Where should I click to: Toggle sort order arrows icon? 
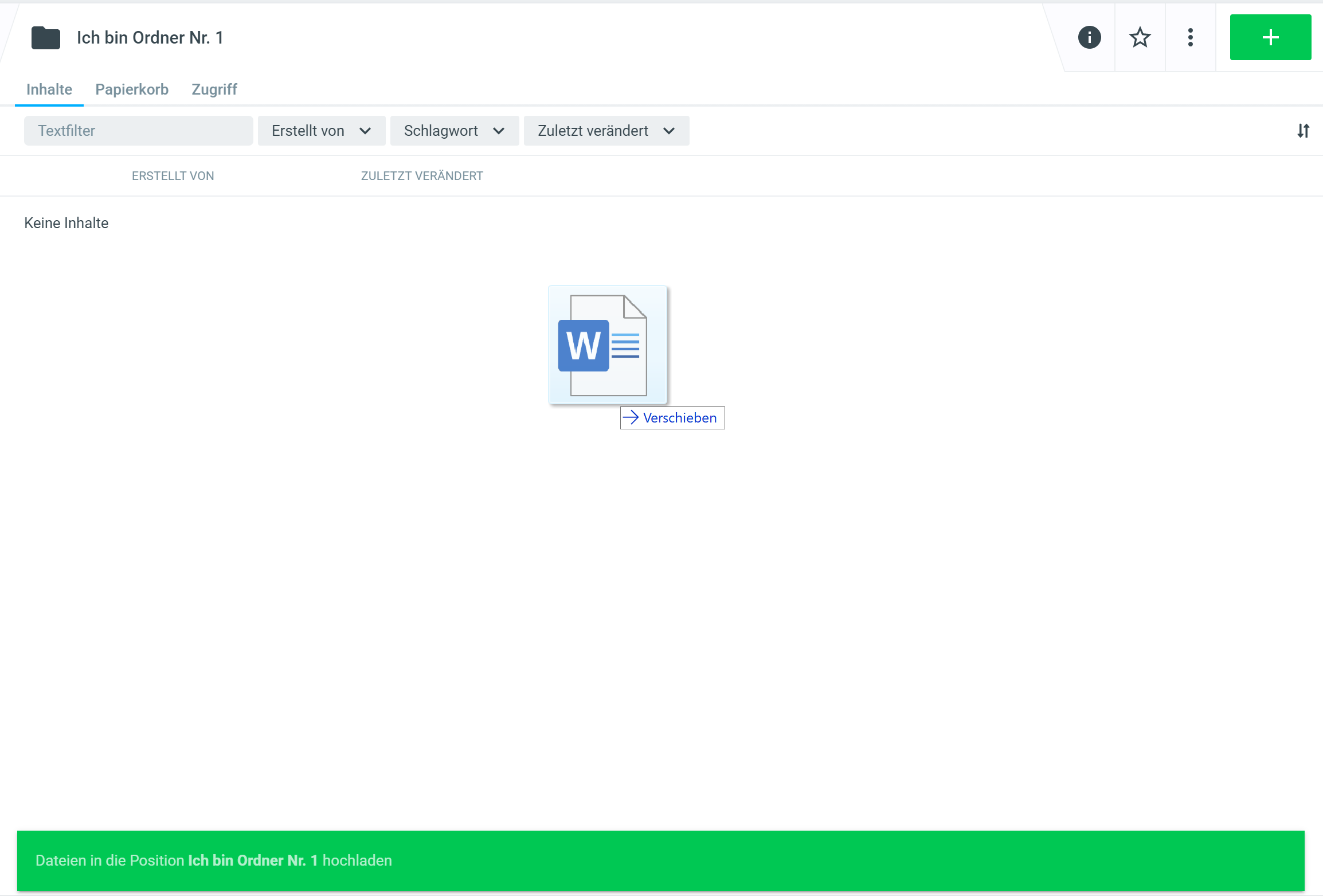pos(1303,131)
